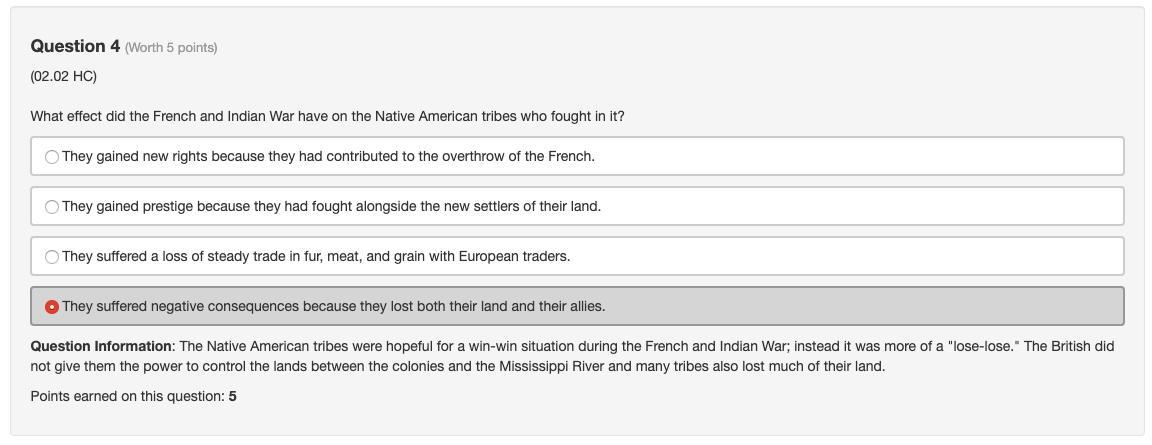Click the 'Question 4' heading

click(x=75, y=46)
